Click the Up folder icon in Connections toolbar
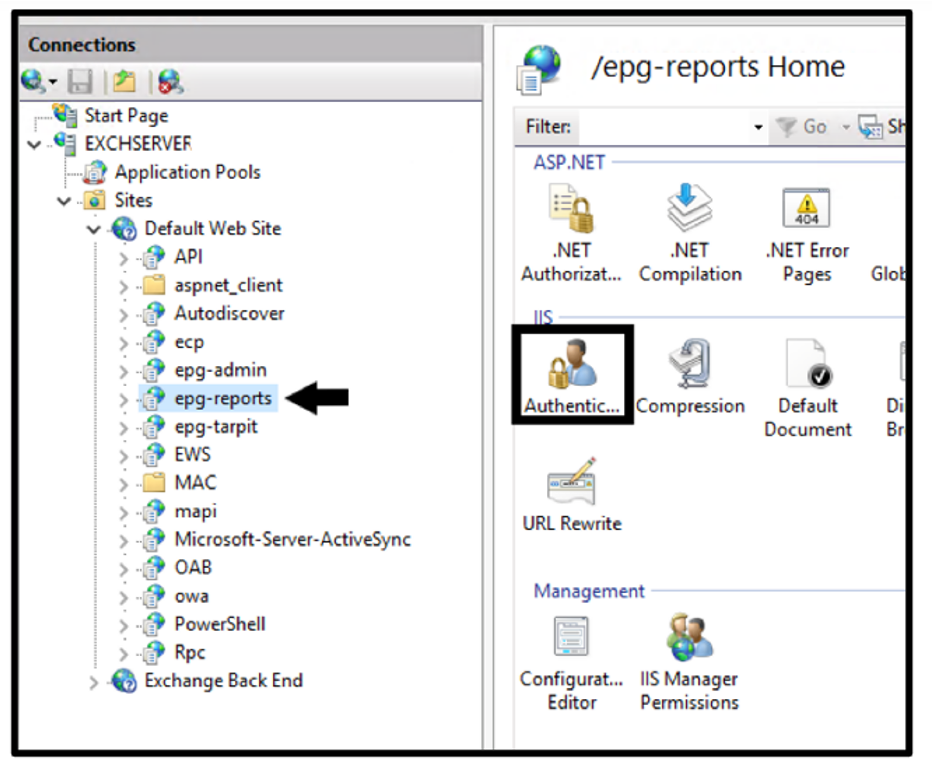 (124, 81)
